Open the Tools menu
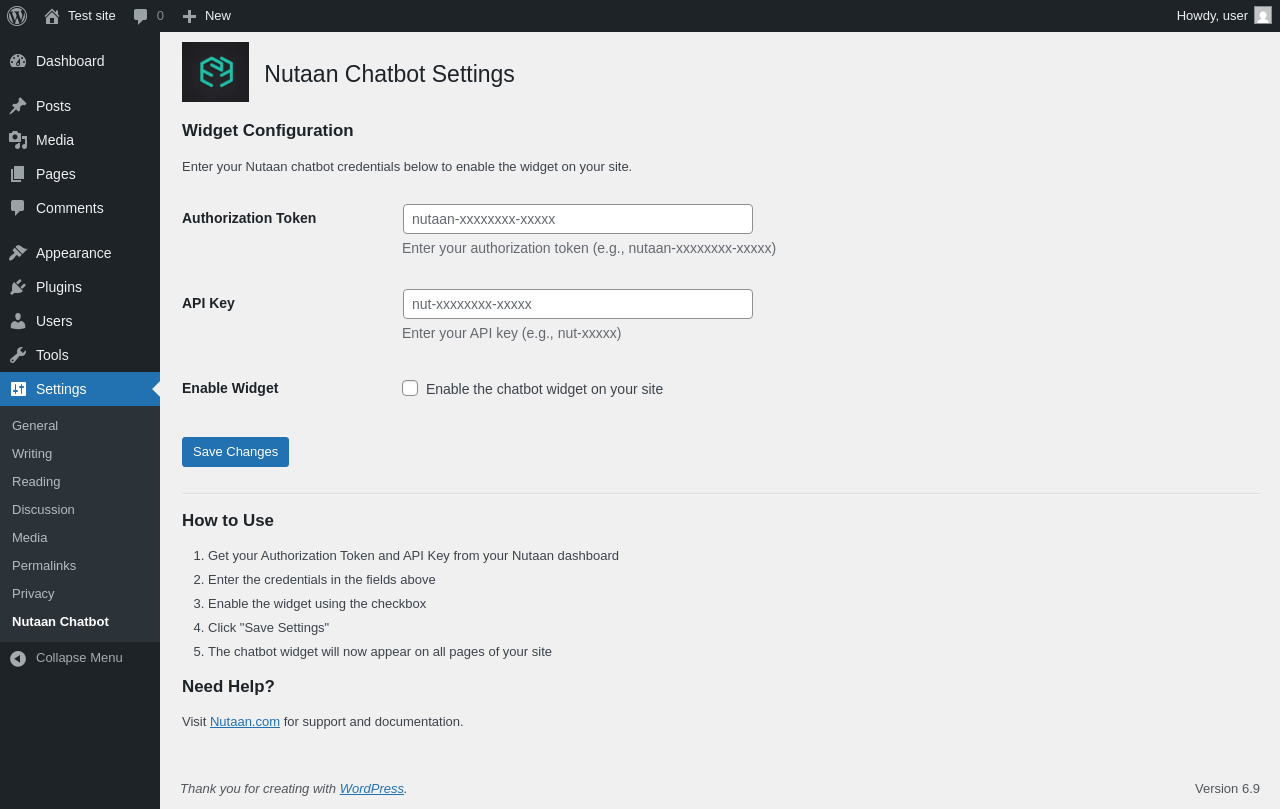Image resolution: width=1280 pixels, height=809 pixels. click(52, 355)
